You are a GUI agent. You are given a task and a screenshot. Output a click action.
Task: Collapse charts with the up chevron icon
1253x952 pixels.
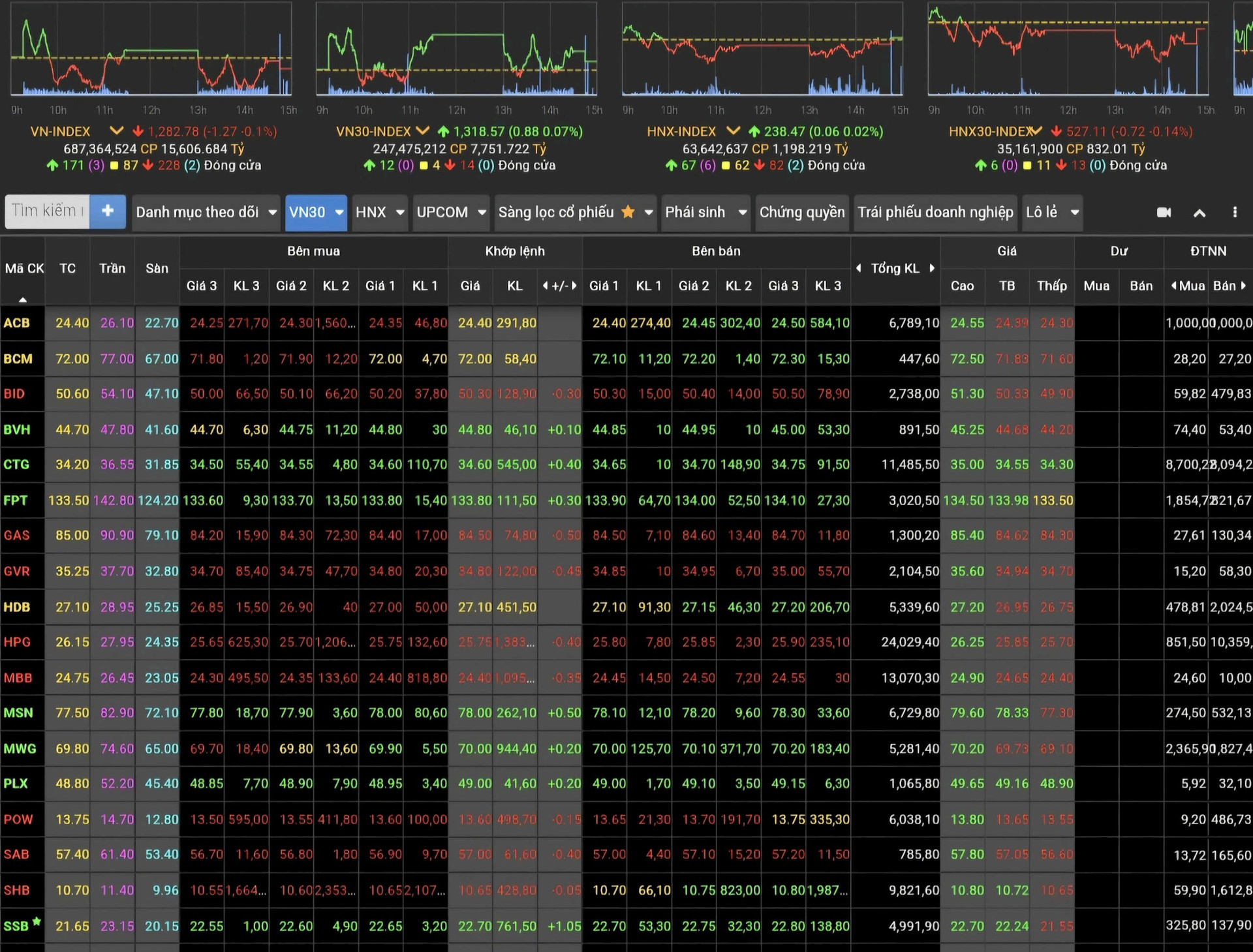pyautogui.click(x=1199, y=213)
